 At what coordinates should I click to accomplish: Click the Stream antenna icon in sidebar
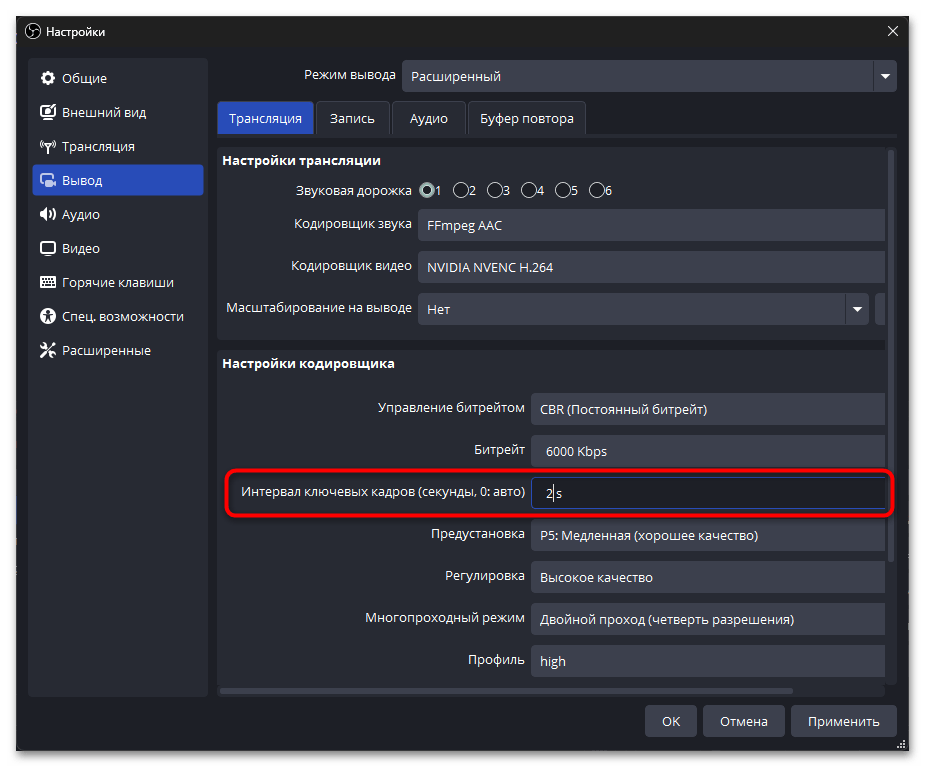(47, 147)
